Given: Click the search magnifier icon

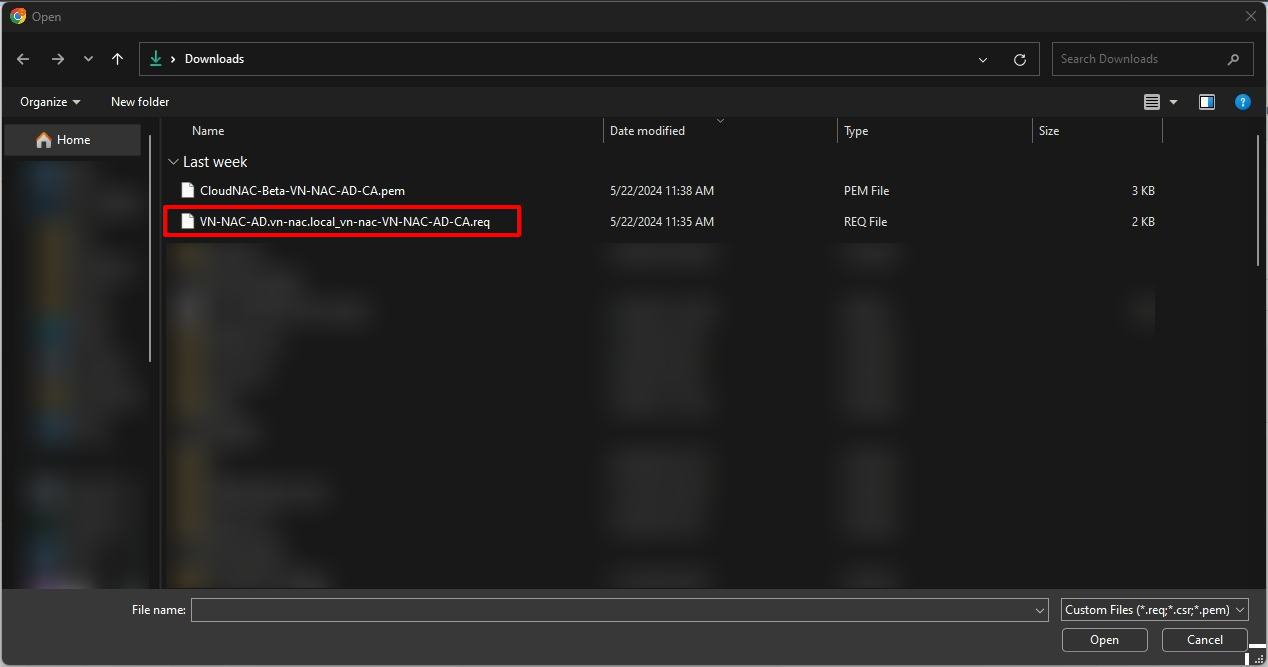Looking at the screenshot, I should (1234, 59).
